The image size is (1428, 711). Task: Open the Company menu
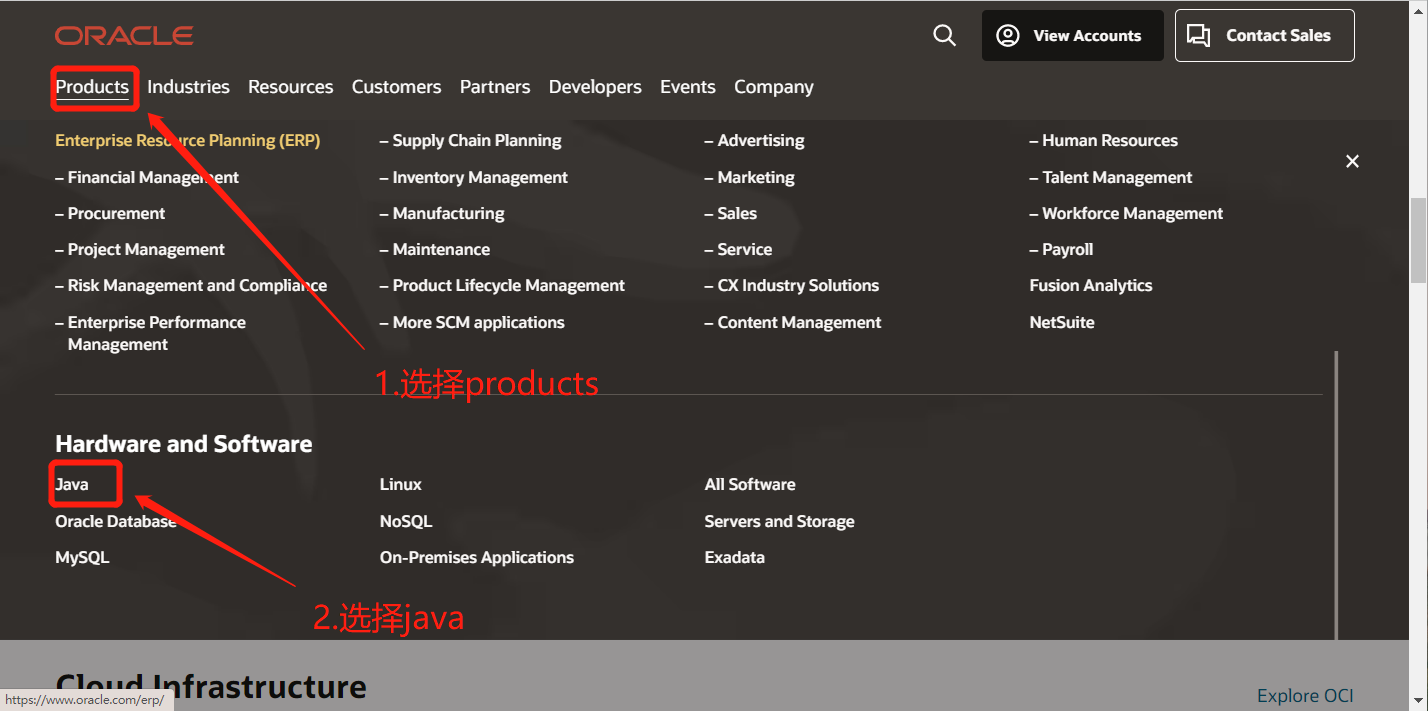tap(773, 87)
